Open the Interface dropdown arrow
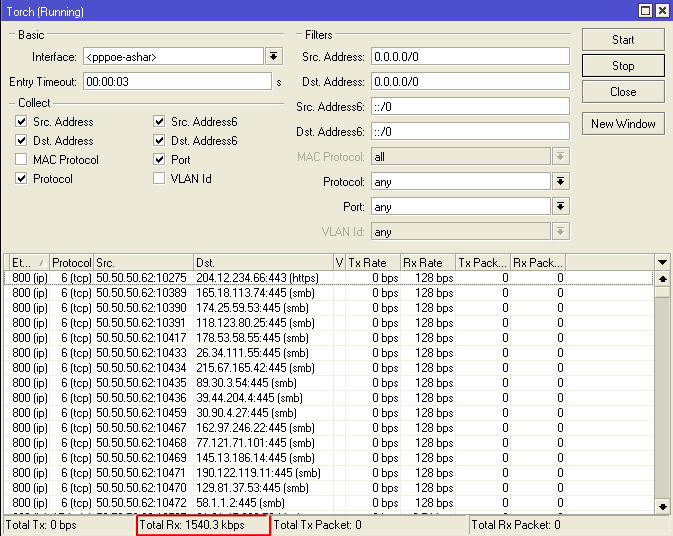Image resolution: width=673 pixels, height=536 pixels. (x=274, y=56)
